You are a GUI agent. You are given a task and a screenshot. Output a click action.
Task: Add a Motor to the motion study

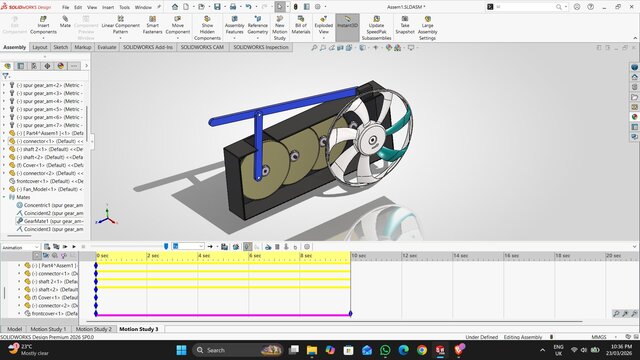[x=268, y=247]
